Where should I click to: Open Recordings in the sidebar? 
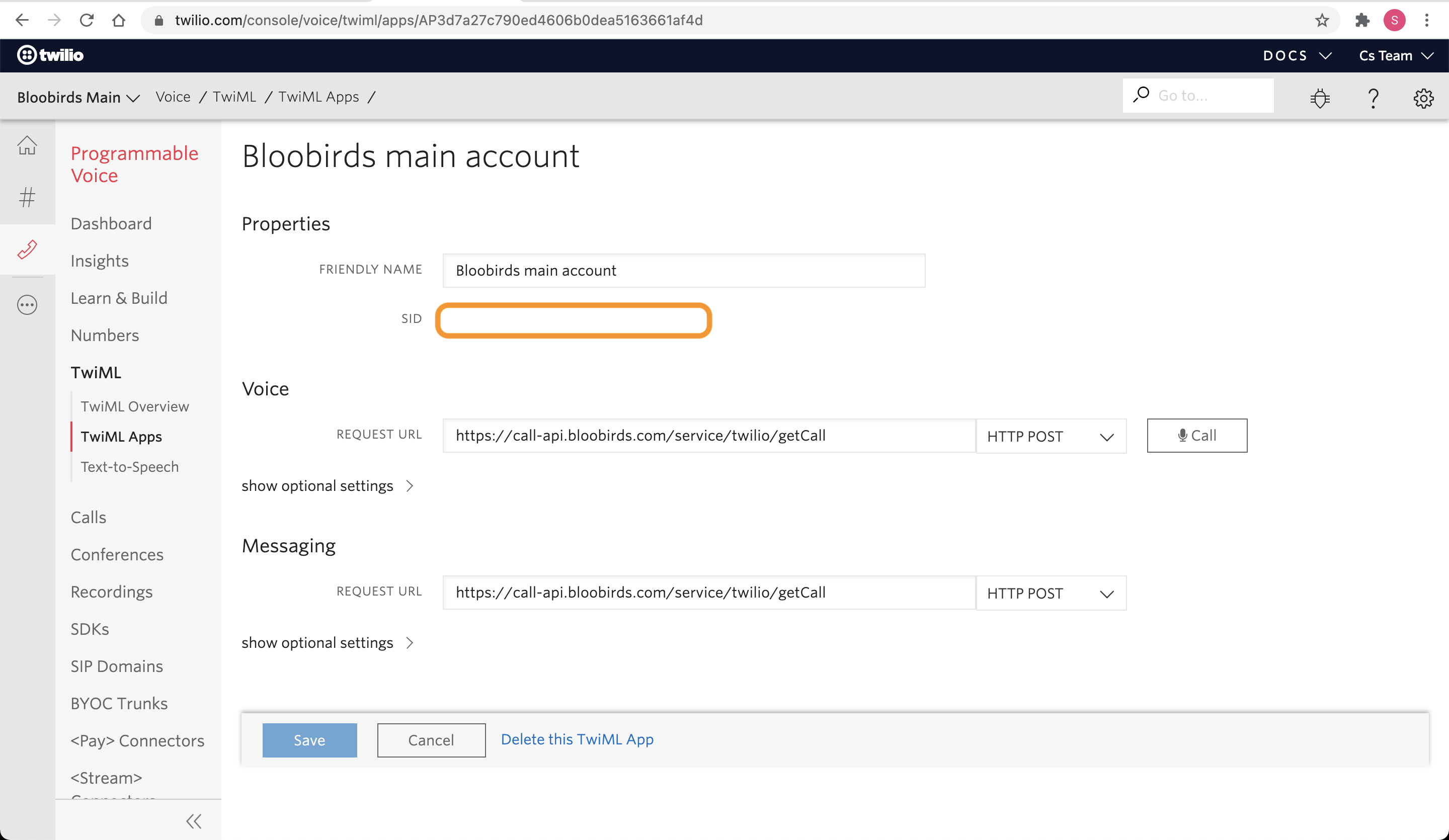[112, 592]
